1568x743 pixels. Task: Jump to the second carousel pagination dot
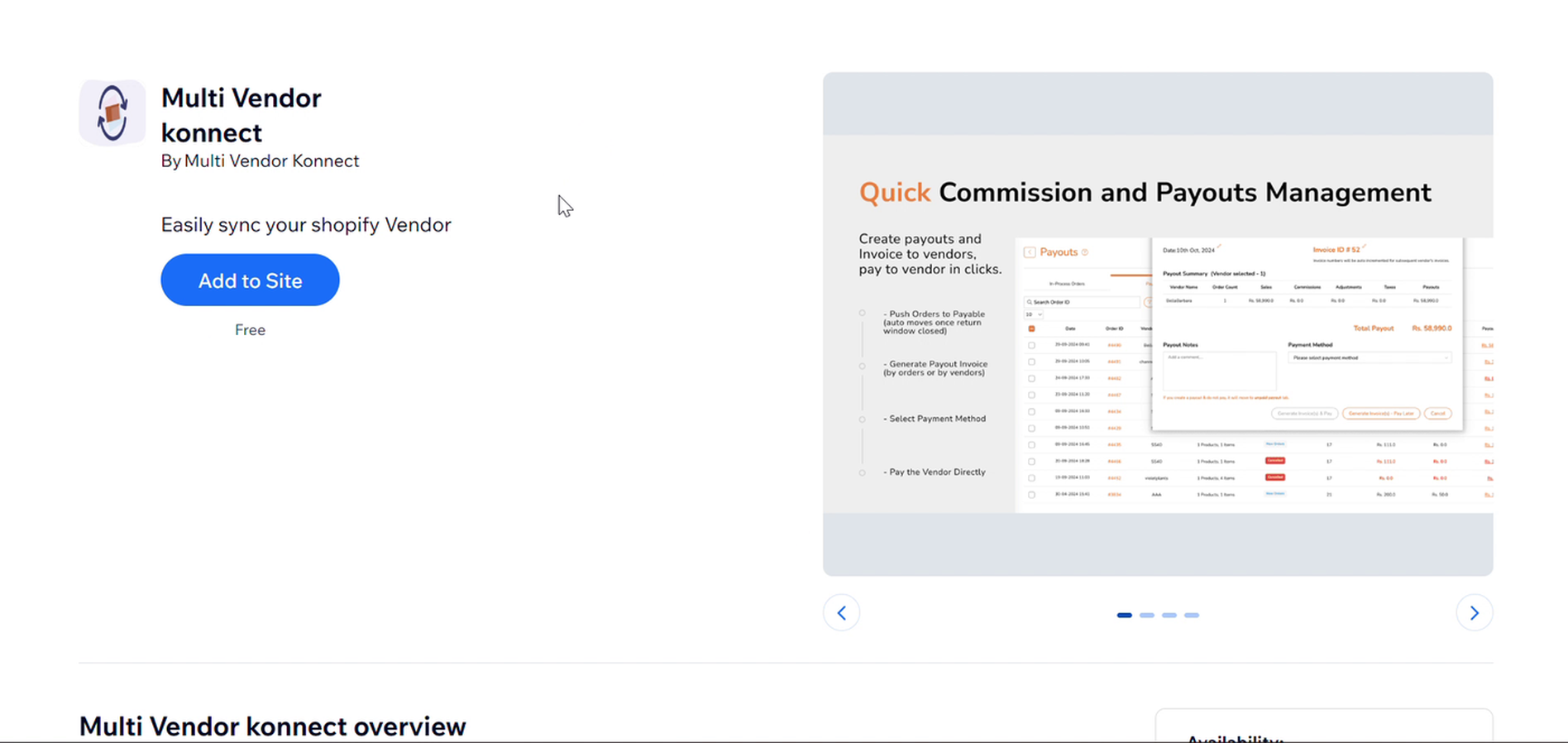tap(1147, 616)
